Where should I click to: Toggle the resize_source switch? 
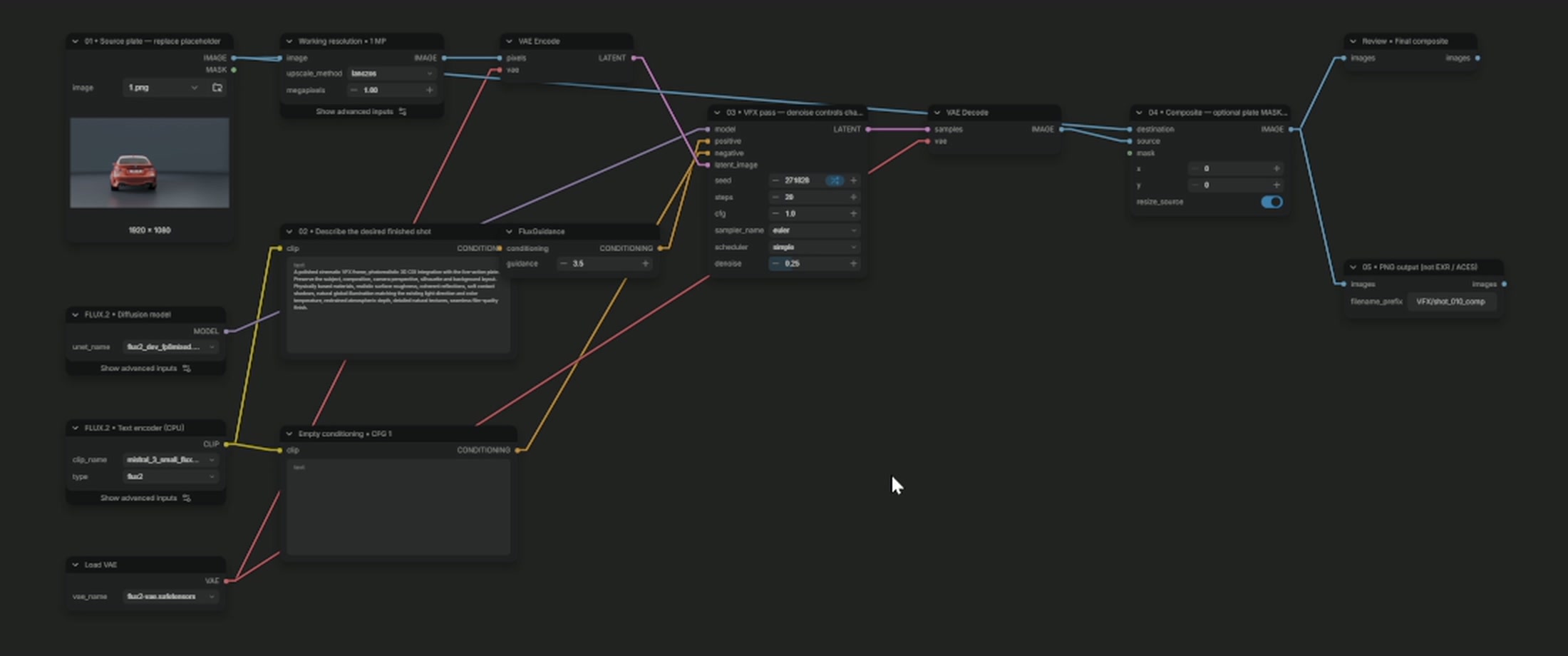1272,202
